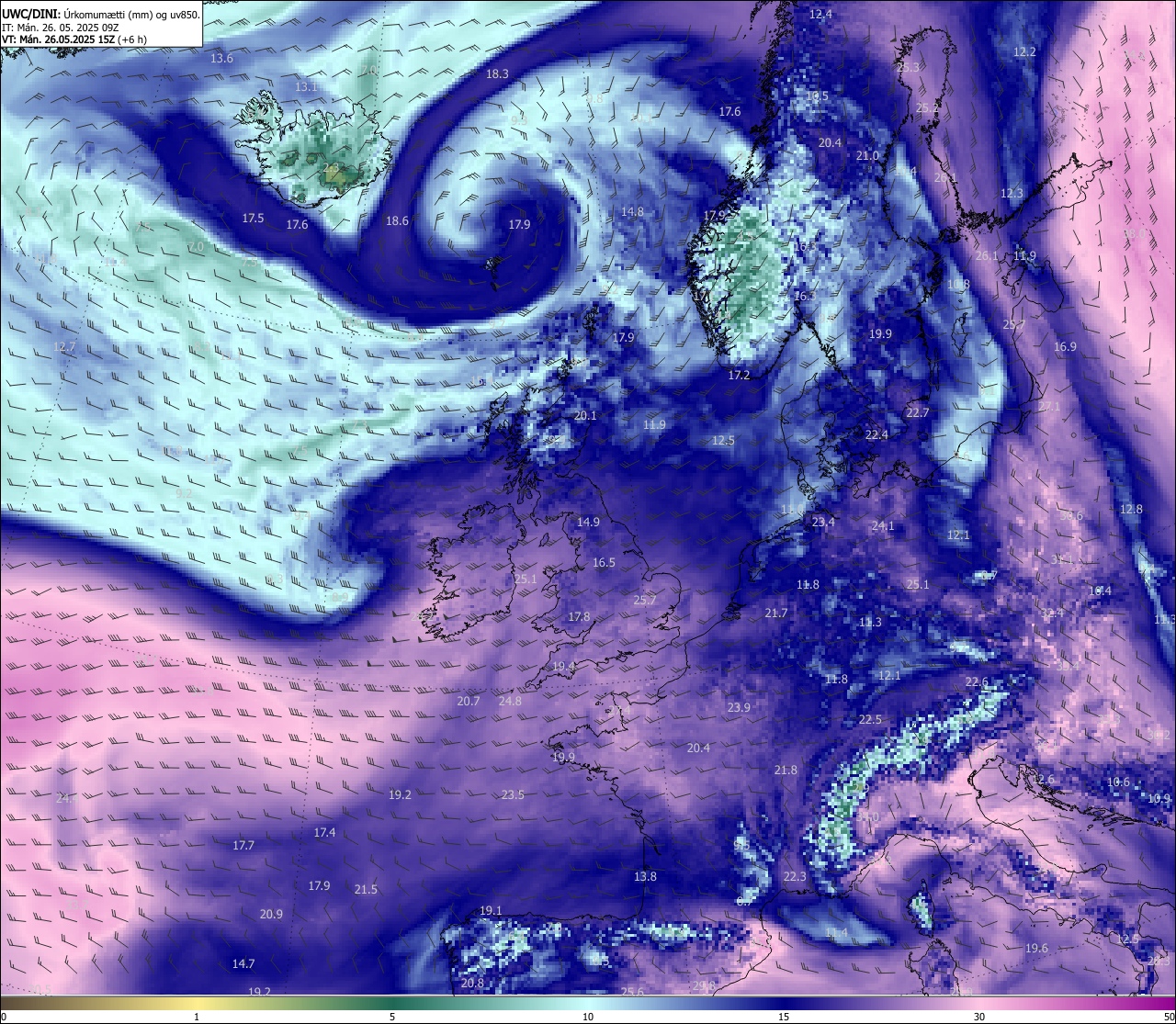Viewport: 1176px width, 1024px height.
Task: Click the 10.6 value over the Balkans
Action: click(1118, 783)
